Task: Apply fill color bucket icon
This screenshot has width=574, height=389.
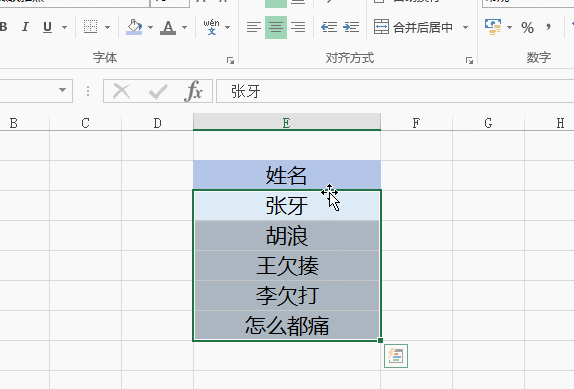Action: [134, 27]
